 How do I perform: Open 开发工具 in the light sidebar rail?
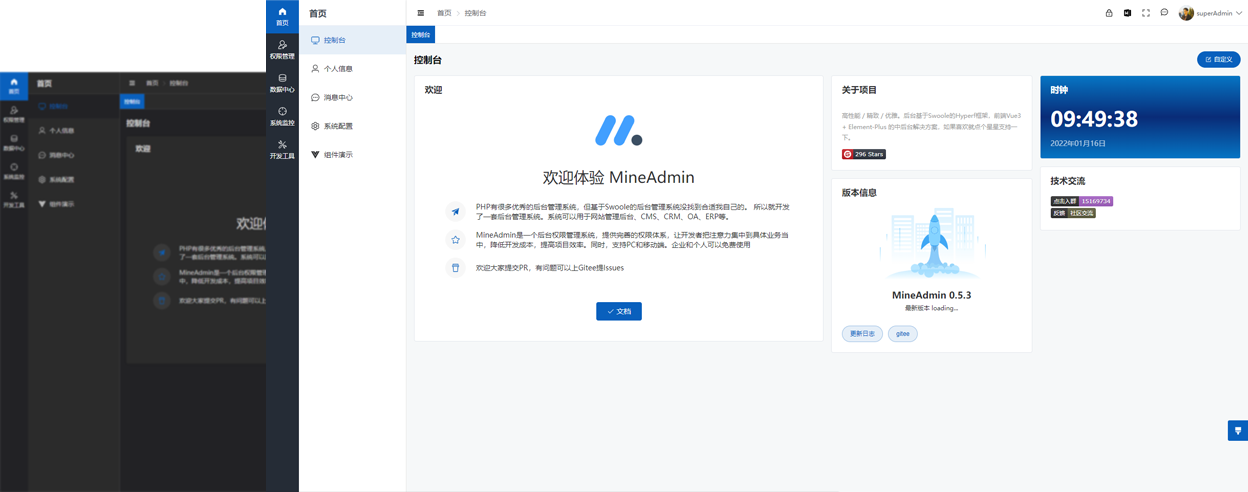(282, 150)
